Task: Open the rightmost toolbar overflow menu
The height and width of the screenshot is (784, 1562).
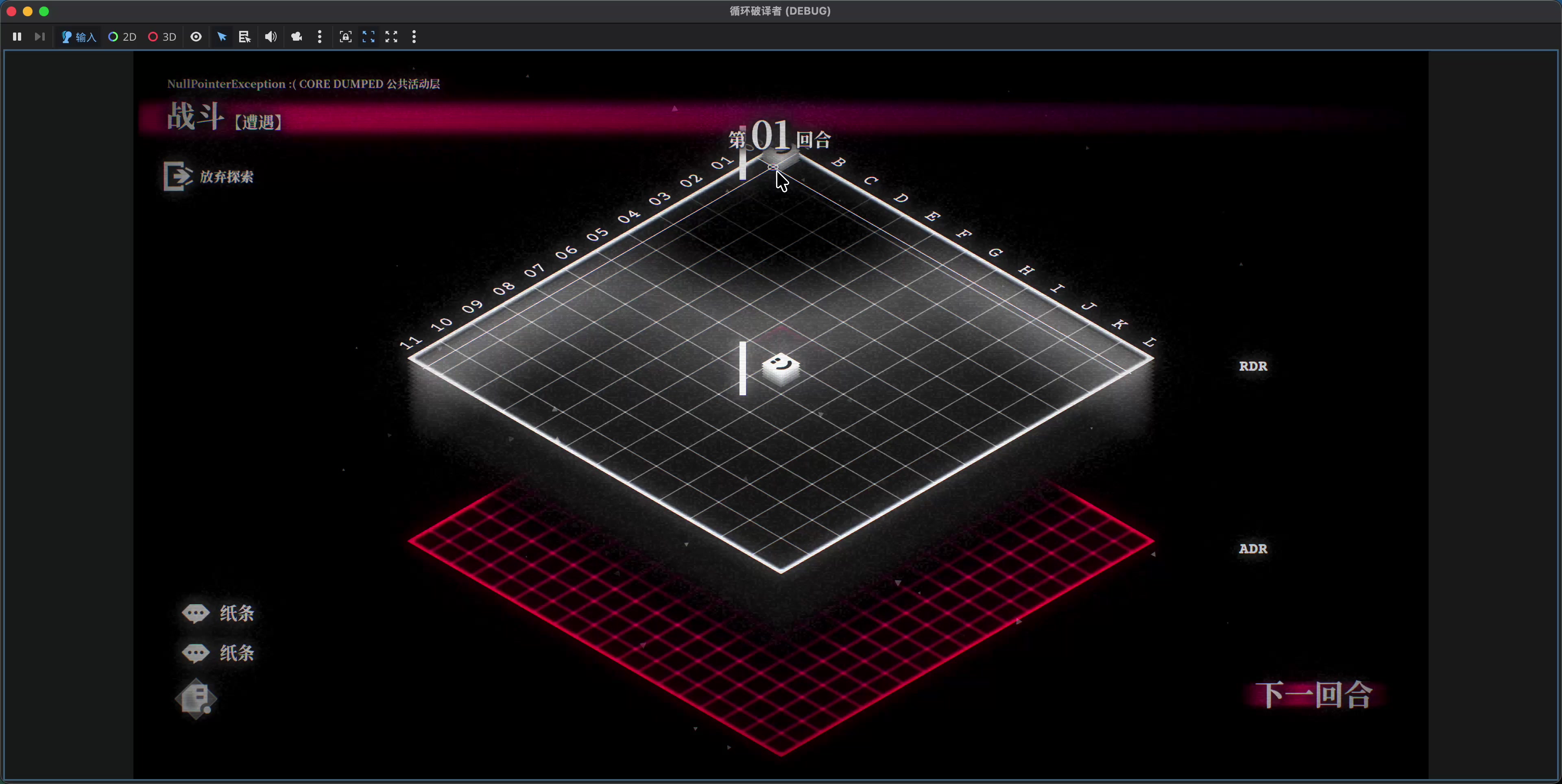Action: pos(414,37)
